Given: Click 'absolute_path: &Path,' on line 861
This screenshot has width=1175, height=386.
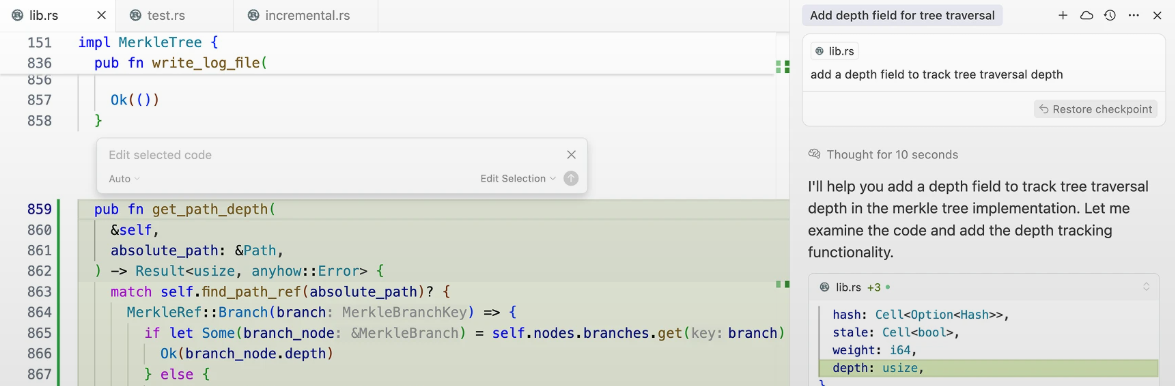Looking at the screenshot, I should (198, 250).
